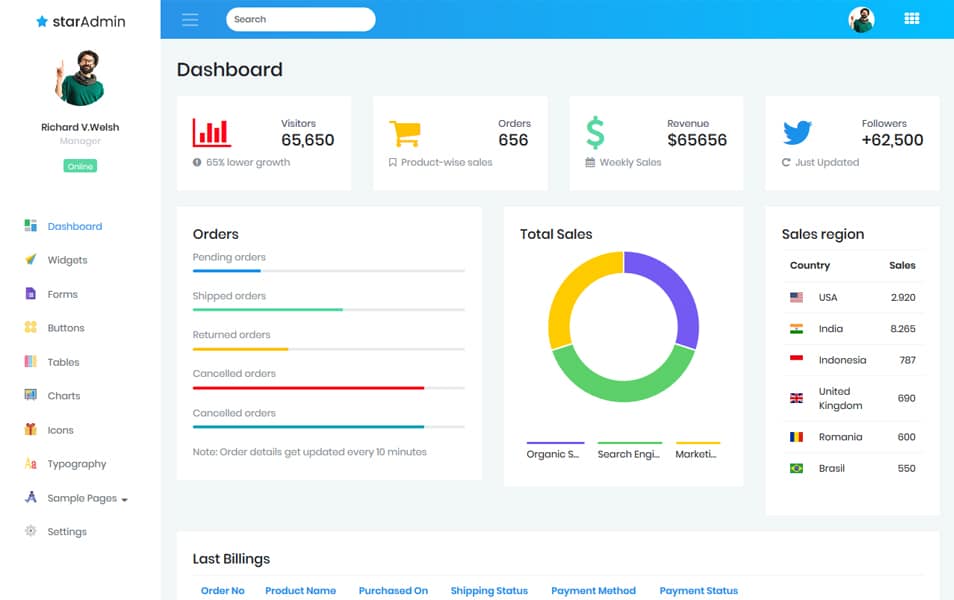This screenshot has height=600, width=954.
Task: Open the user avatar in top bar
Action: [861, 20]
